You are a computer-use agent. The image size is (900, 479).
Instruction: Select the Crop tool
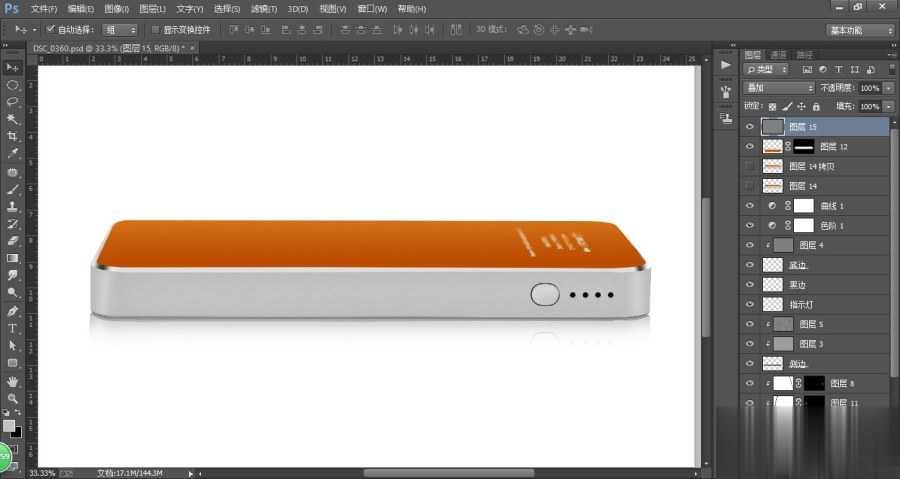point(12,137)
